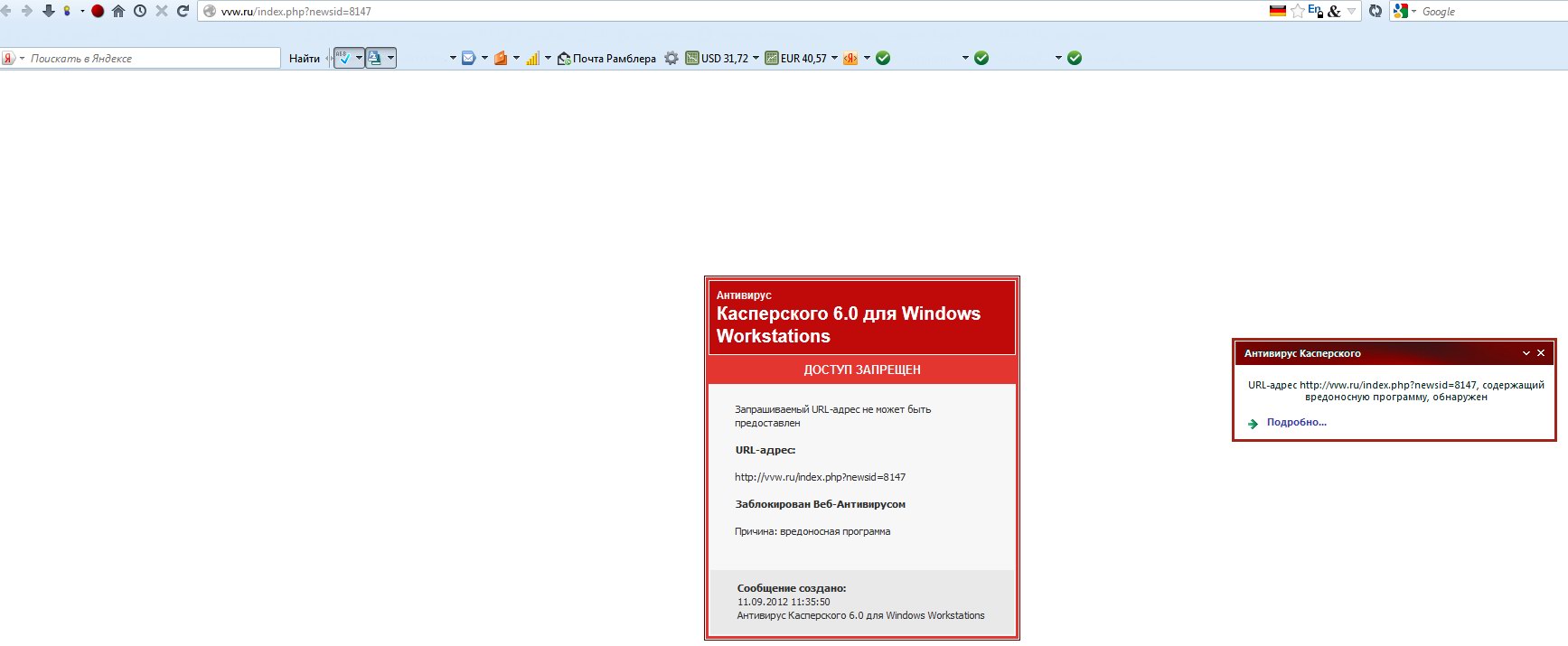This screenshot has height=646, width=1568.
Task: Open browsing history via the clock icon
Action: click(140, 12)
